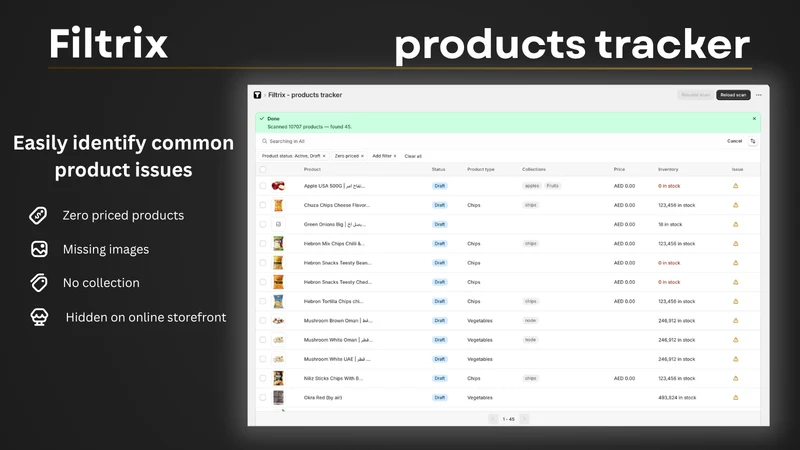Click the '18 in stock' inventory value
The image size is (800, 450).
point(670,224)
